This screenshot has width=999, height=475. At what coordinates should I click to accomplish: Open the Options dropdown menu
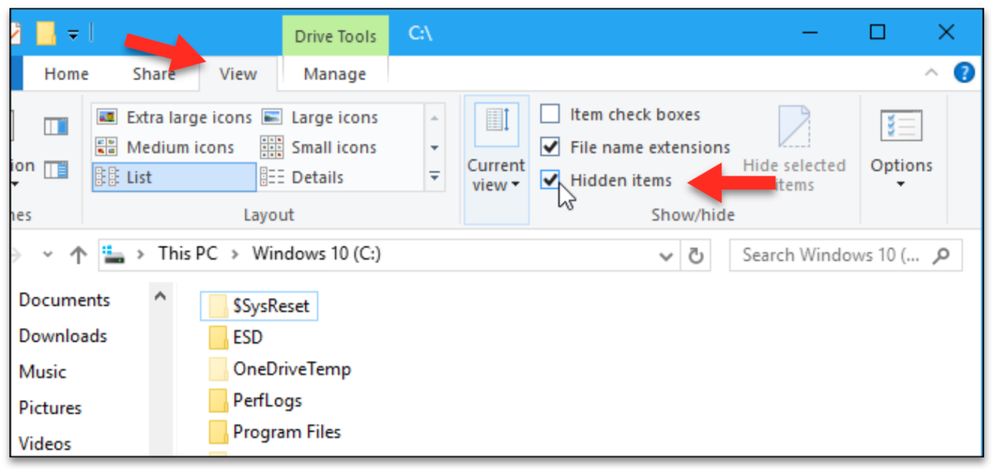(901, 174)
